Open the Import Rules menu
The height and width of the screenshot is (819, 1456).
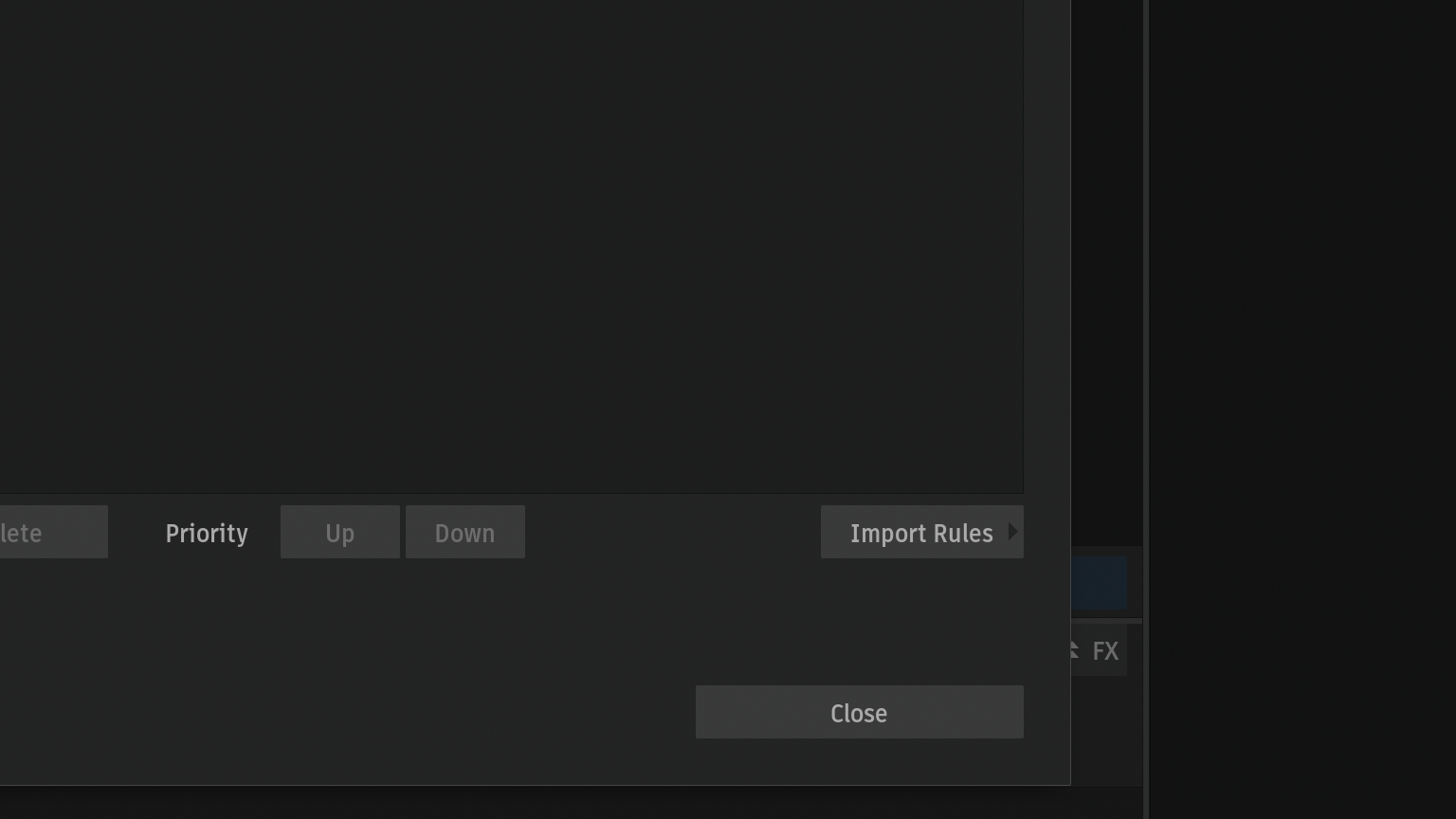coord(921,532)
